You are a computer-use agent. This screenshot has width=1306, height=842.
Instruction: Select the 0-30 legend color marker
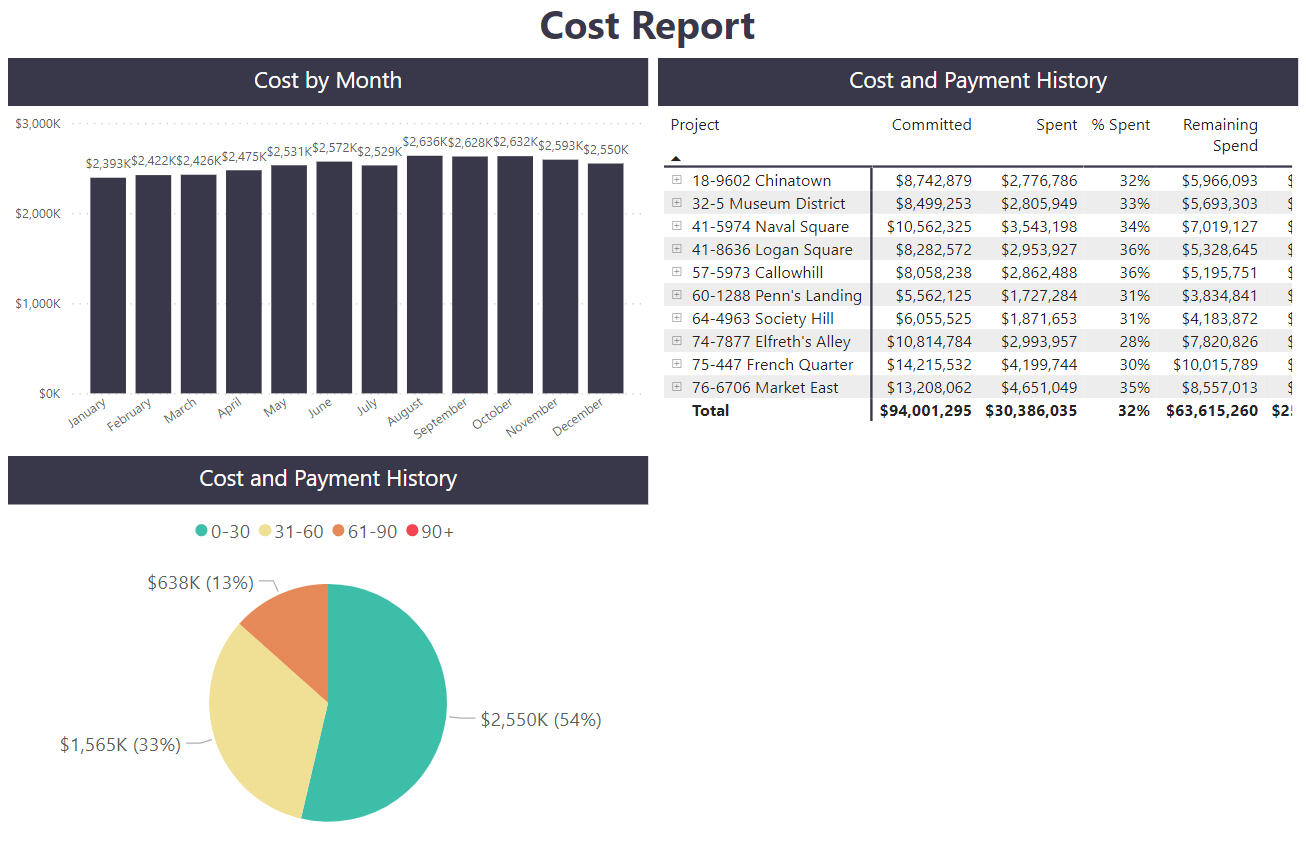tap(202, 532)
